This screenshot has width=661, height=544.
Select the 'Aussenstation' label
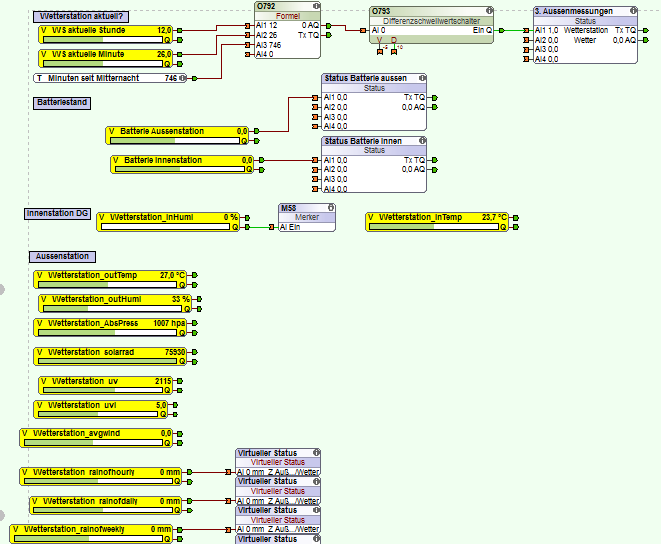(62, 256)
